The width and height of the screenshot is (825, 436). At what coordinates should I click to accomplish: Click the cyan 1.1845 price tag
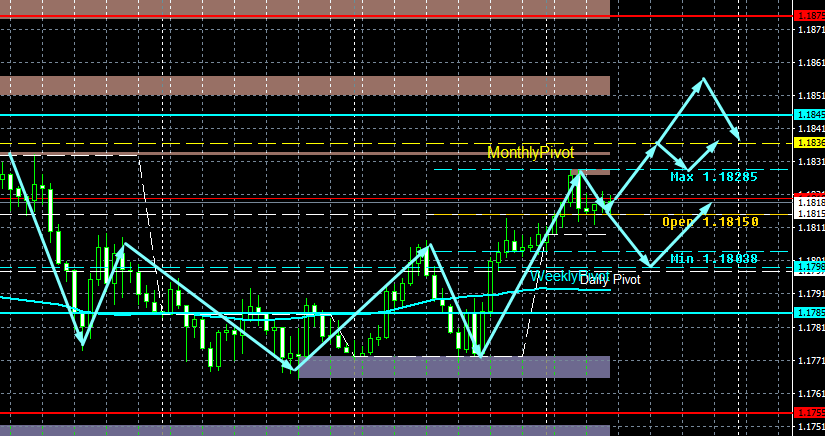809,115
